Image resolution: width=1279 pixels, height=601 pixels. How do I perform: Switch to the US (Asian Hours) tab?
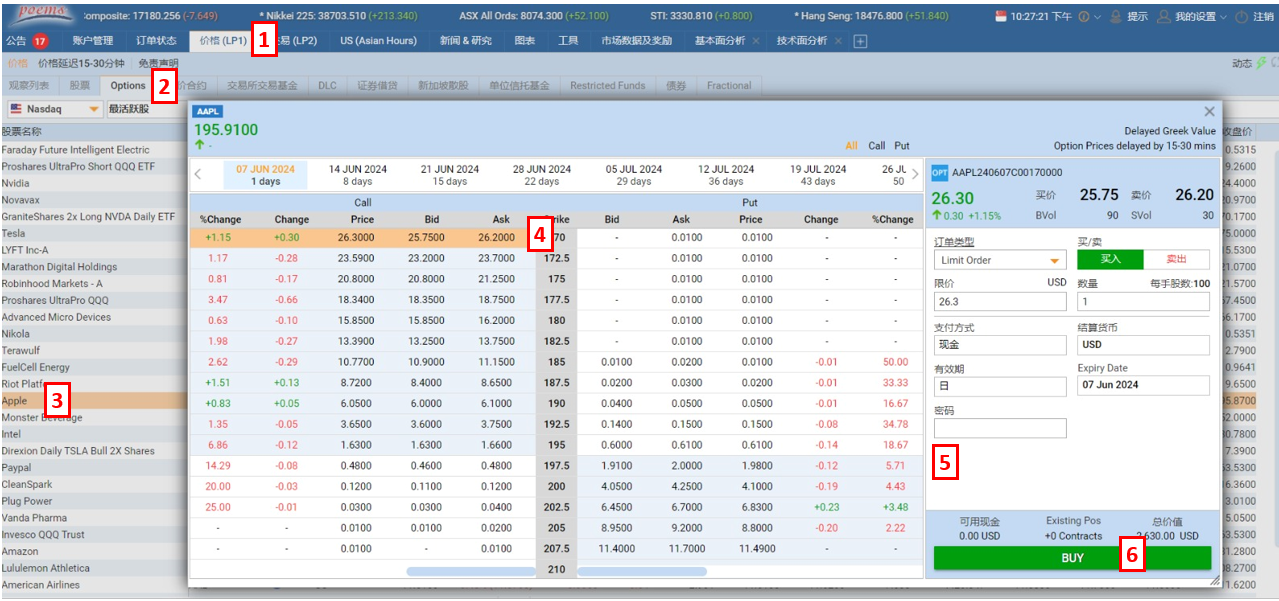point(378,41)
